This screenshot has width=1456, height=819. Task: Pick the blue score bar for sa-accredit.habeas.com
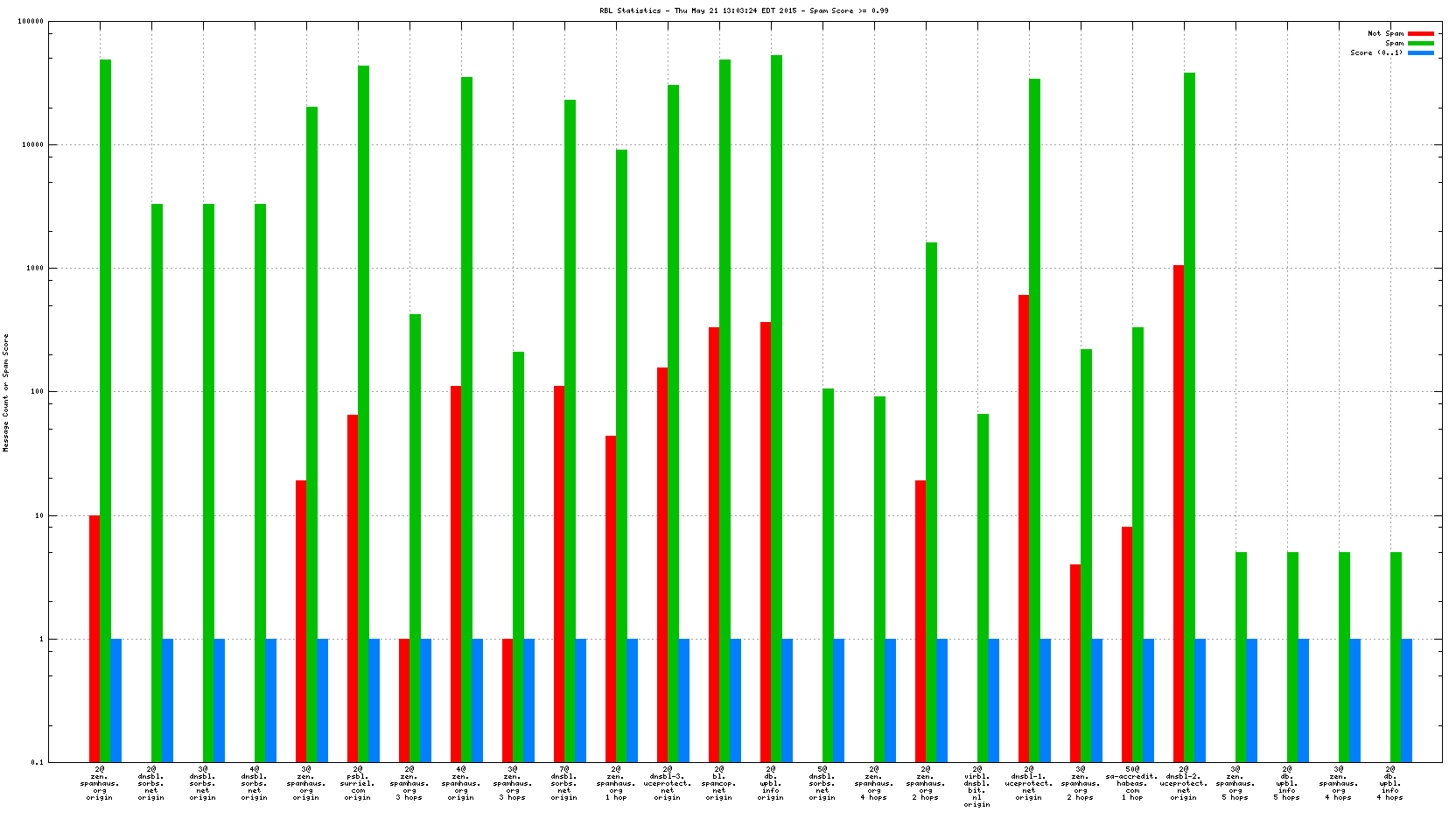[x=1148, y=700]
